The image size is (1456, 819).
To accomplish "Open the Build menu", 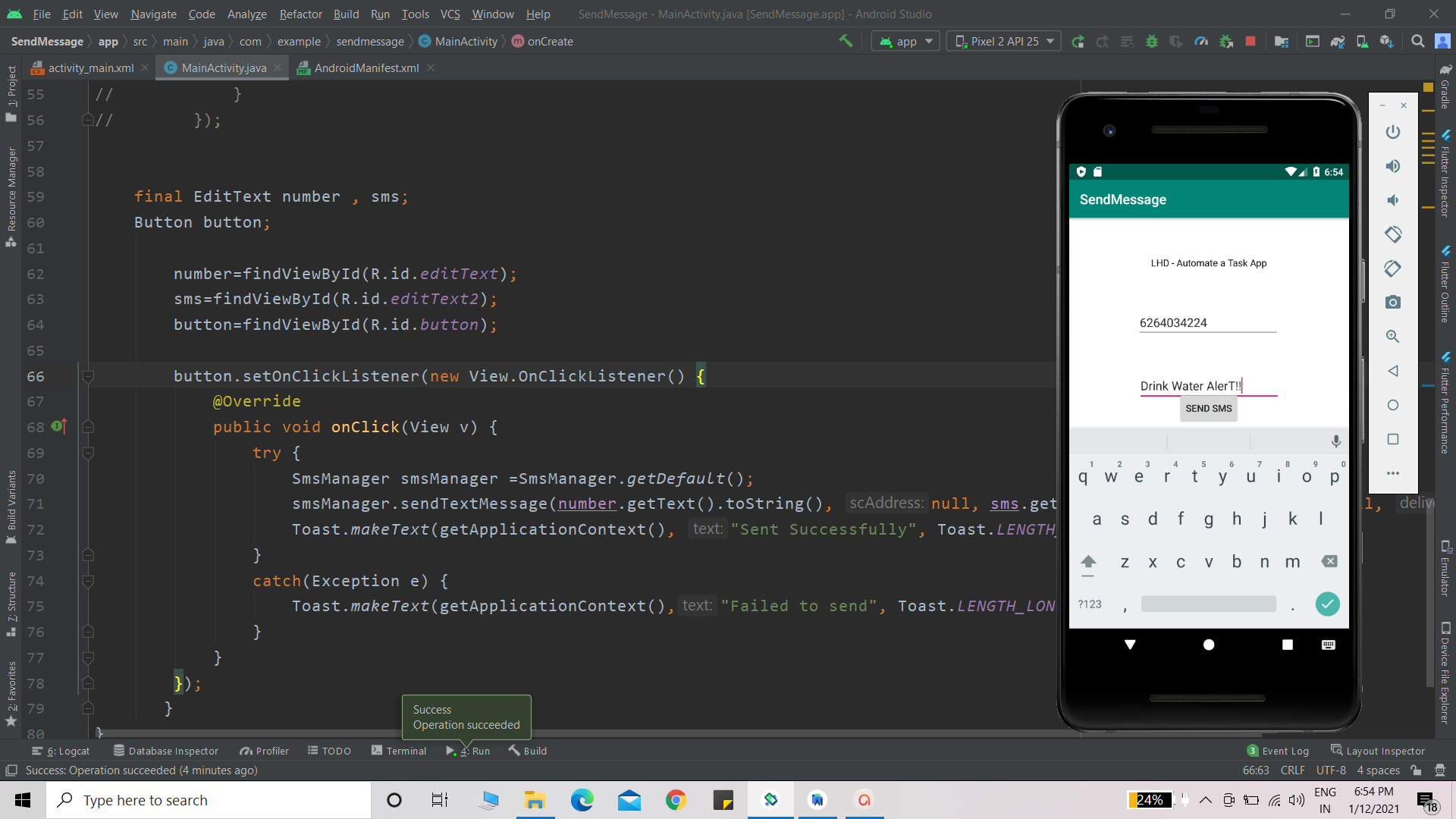I will [x=346, y=14].
